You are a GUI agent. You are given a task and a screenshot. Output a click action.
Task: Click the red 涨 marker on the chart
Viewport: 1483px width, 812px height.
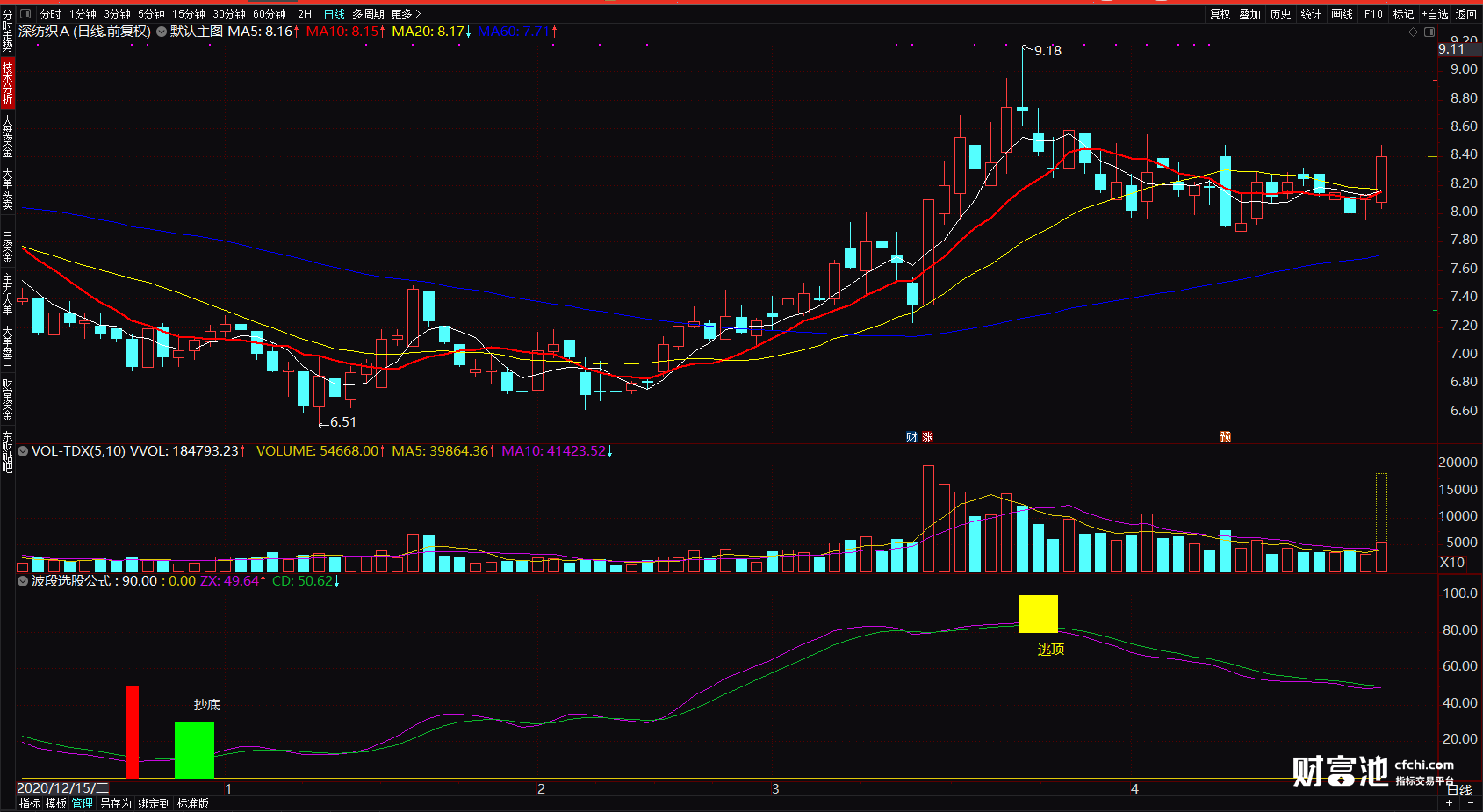tap(927, 437)
